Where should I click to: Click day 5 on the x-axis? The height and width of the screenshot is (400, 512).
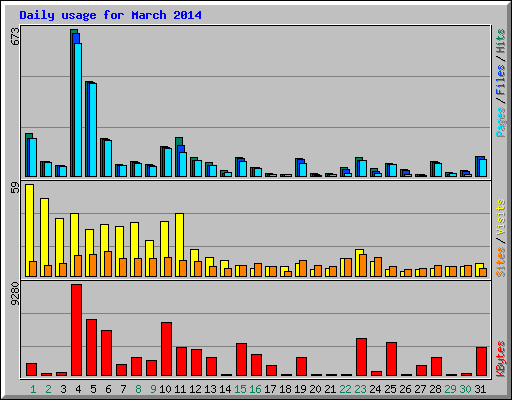click(93, 389)
